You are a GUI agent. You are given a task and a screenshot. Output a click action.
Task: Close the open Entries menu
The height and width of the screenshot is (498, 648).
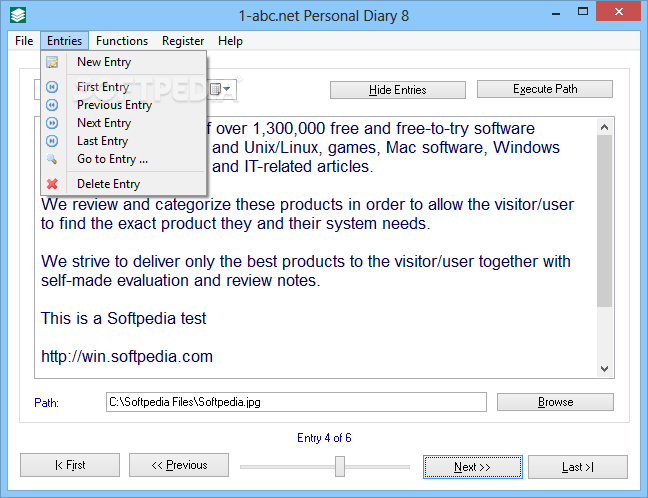pos(64,41)
